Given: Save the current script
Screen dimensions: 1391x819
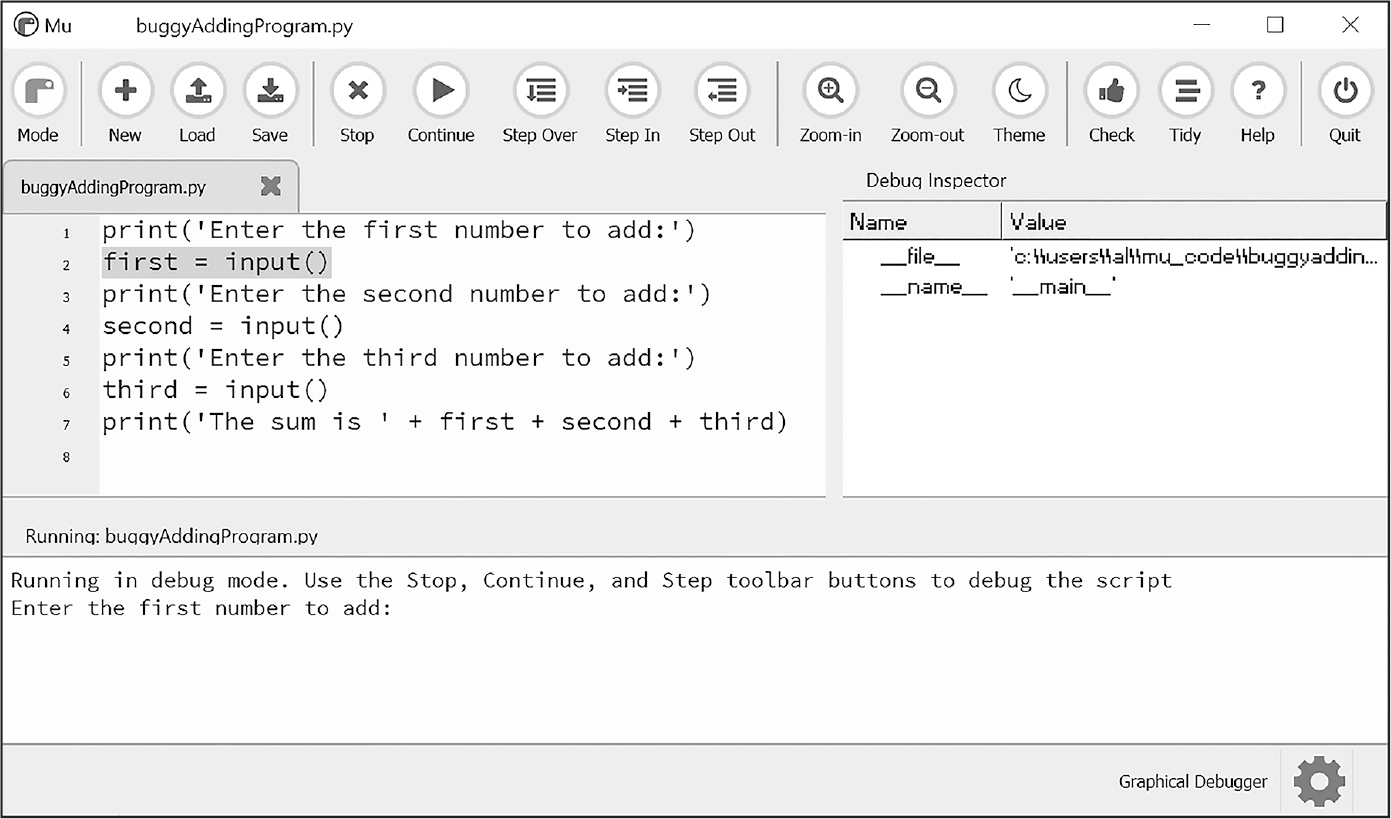Looking at the screenshot, I should 269,104.
